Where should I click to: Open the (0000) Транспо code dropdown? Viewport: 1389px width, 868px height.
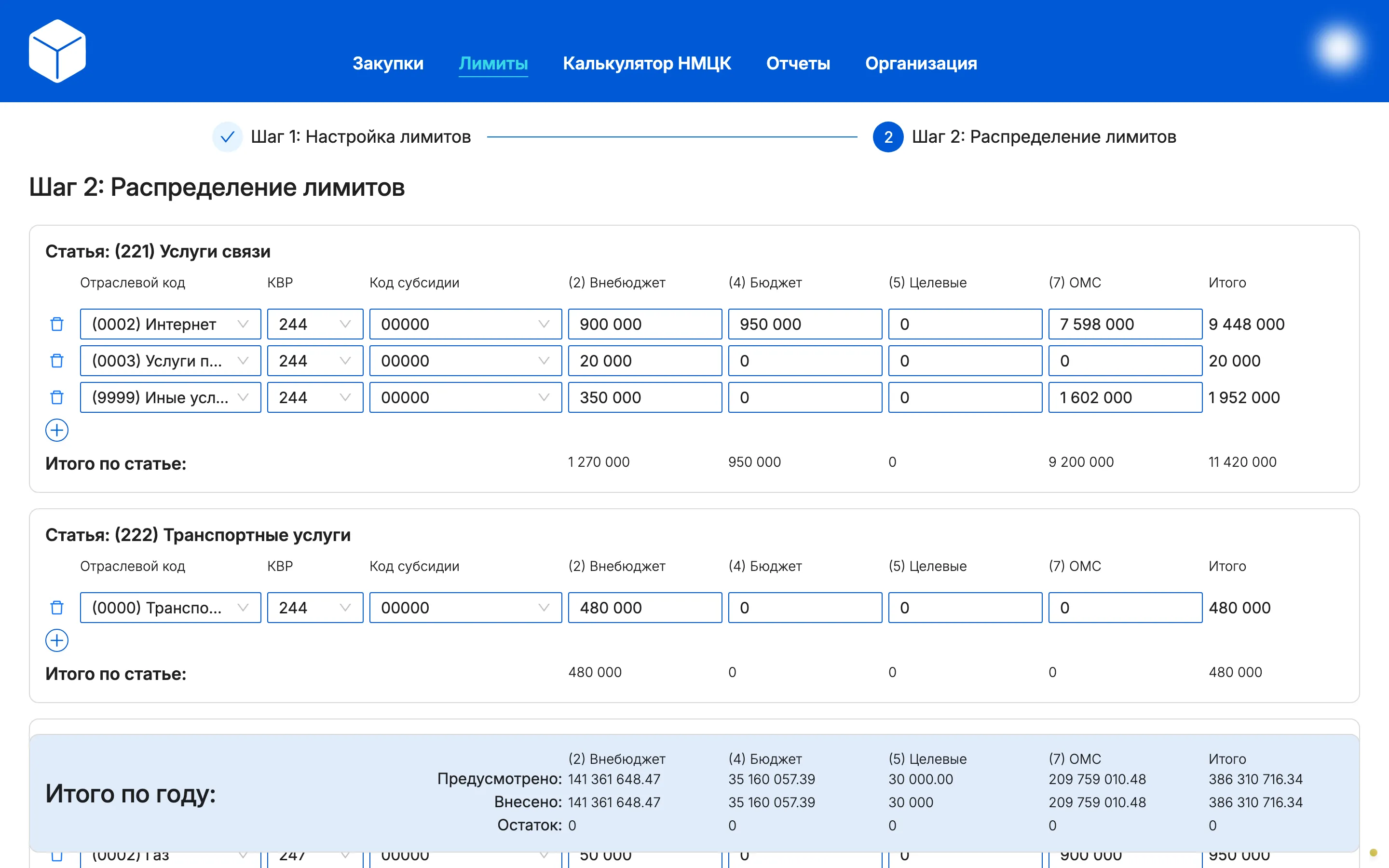(x=170, y=608)
